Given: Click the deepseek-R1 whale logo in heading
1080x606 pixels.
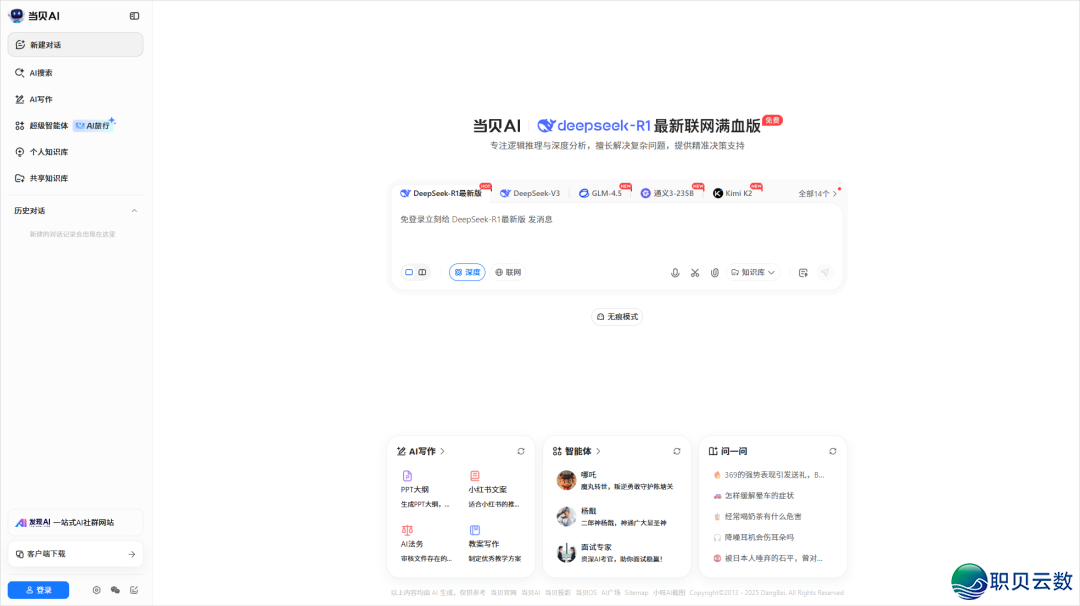Looking at the screenshot, I should point(546,125).
